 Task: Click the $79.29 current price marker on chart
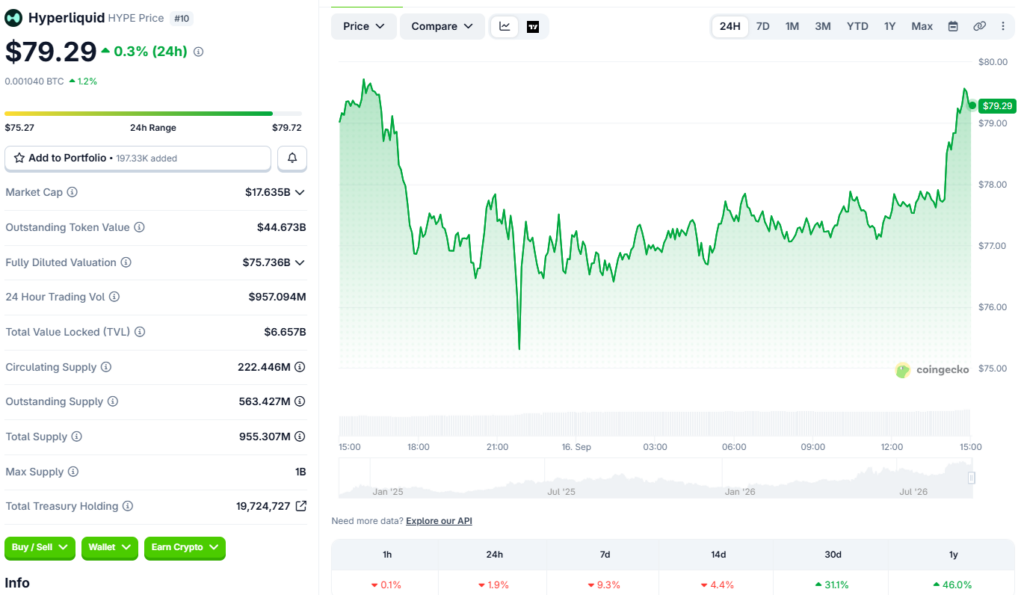tap(997, 106)
